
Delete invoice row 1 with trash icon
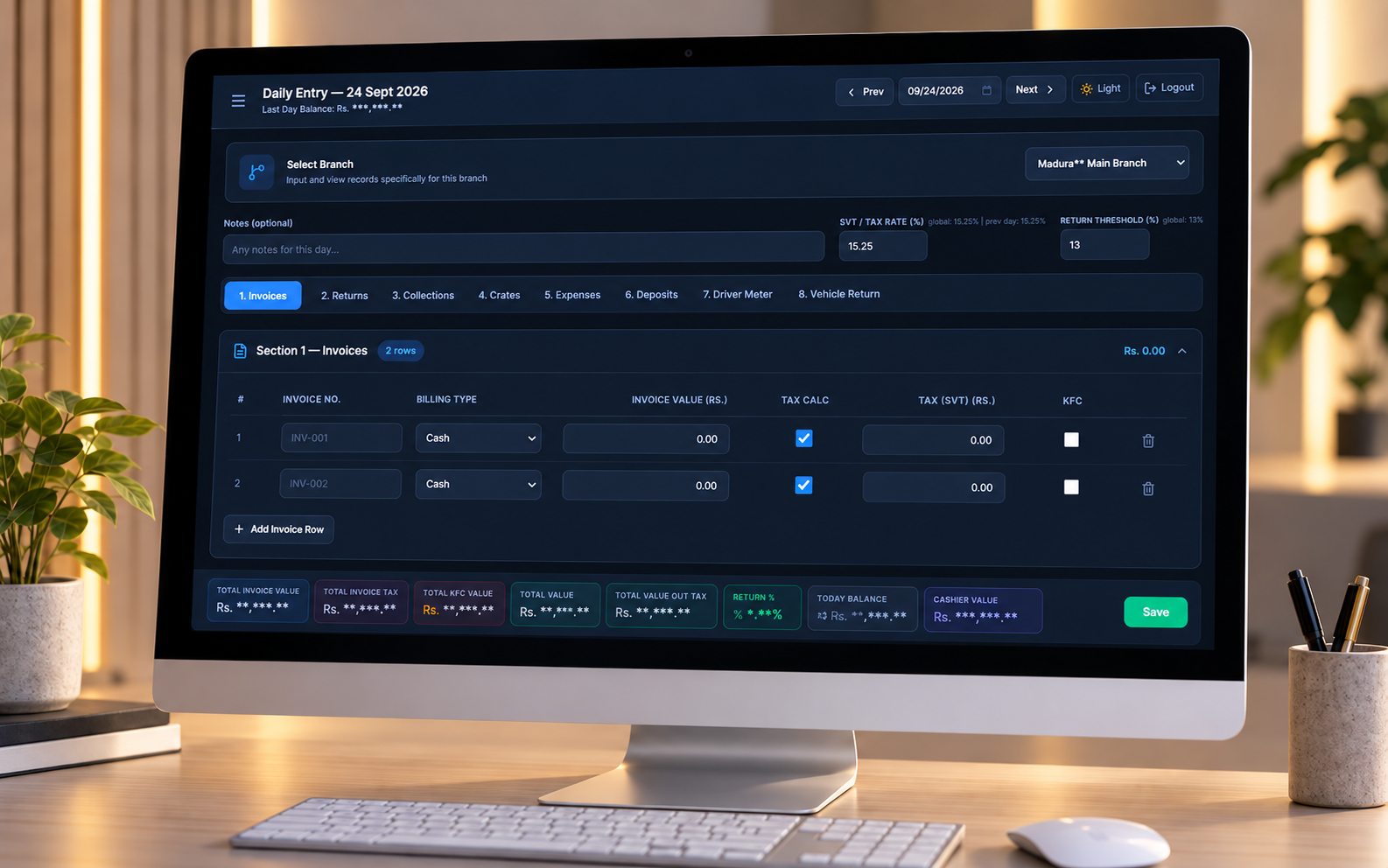point(1148,441)
